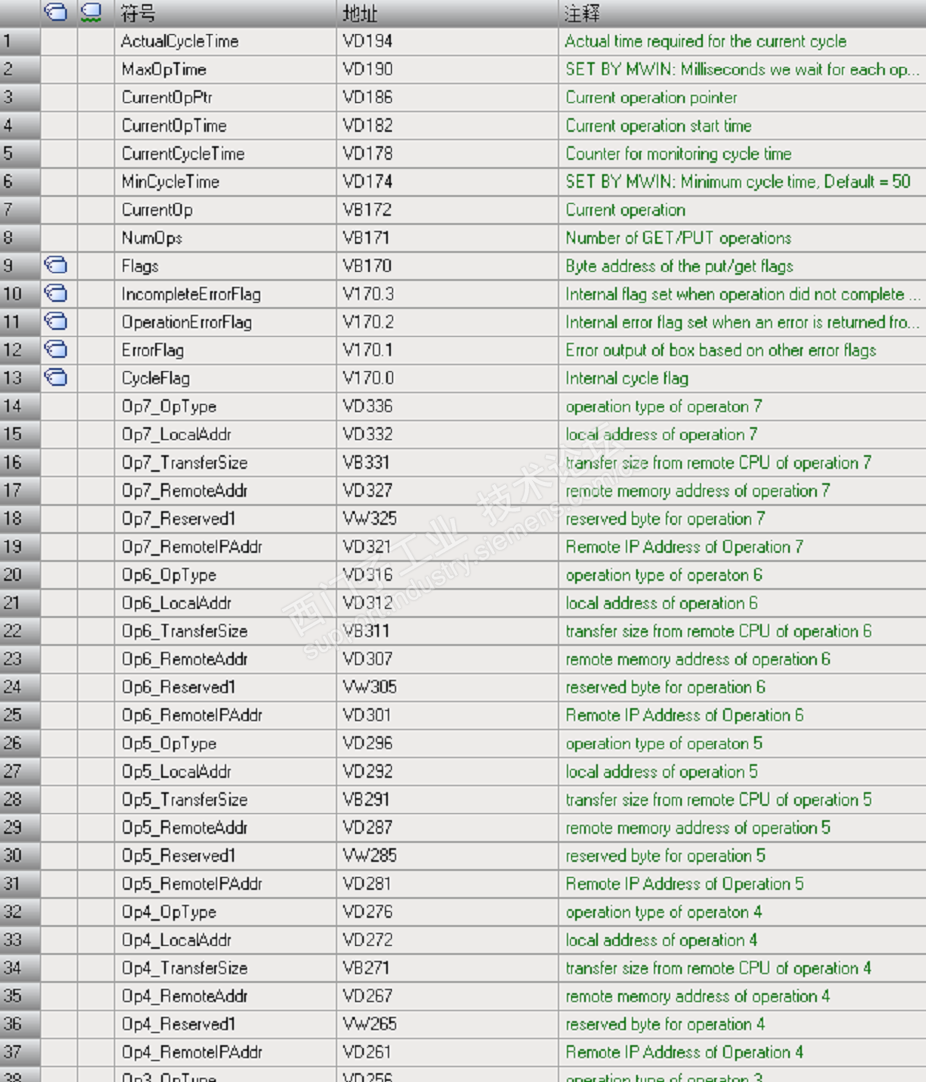Click address cell VD174
Screen dimensions: 926x1082
pyautogui.click(x=448, y=181)
